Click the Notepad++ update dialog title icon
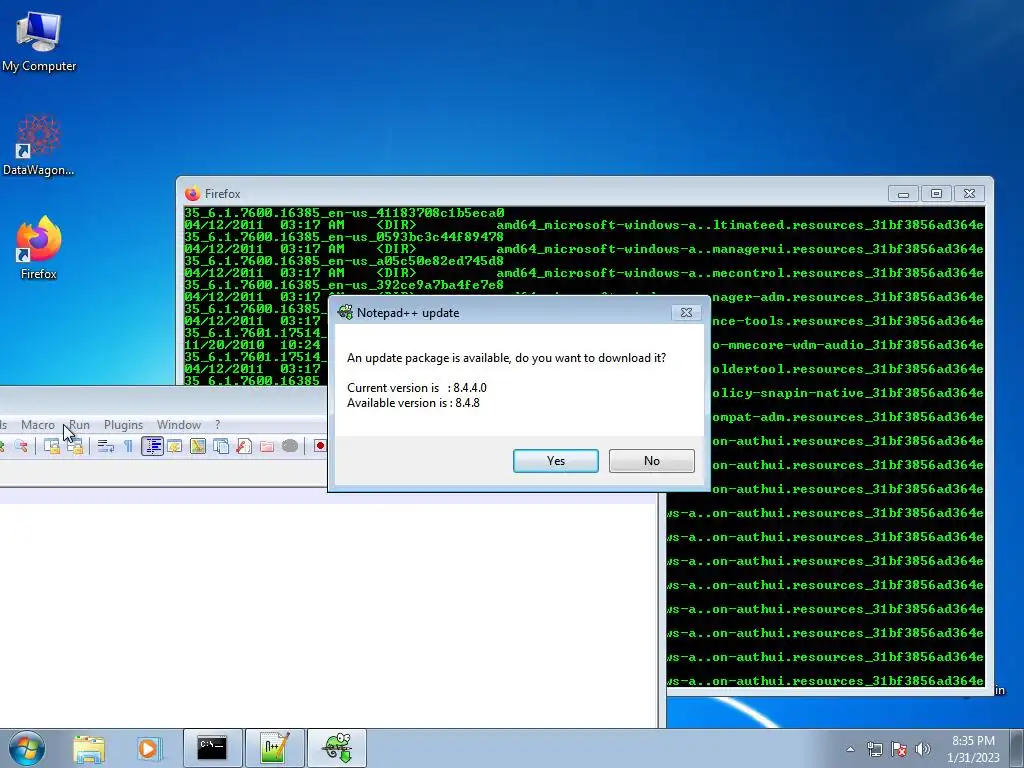1024x768 pixels. (x=345, y=312)
